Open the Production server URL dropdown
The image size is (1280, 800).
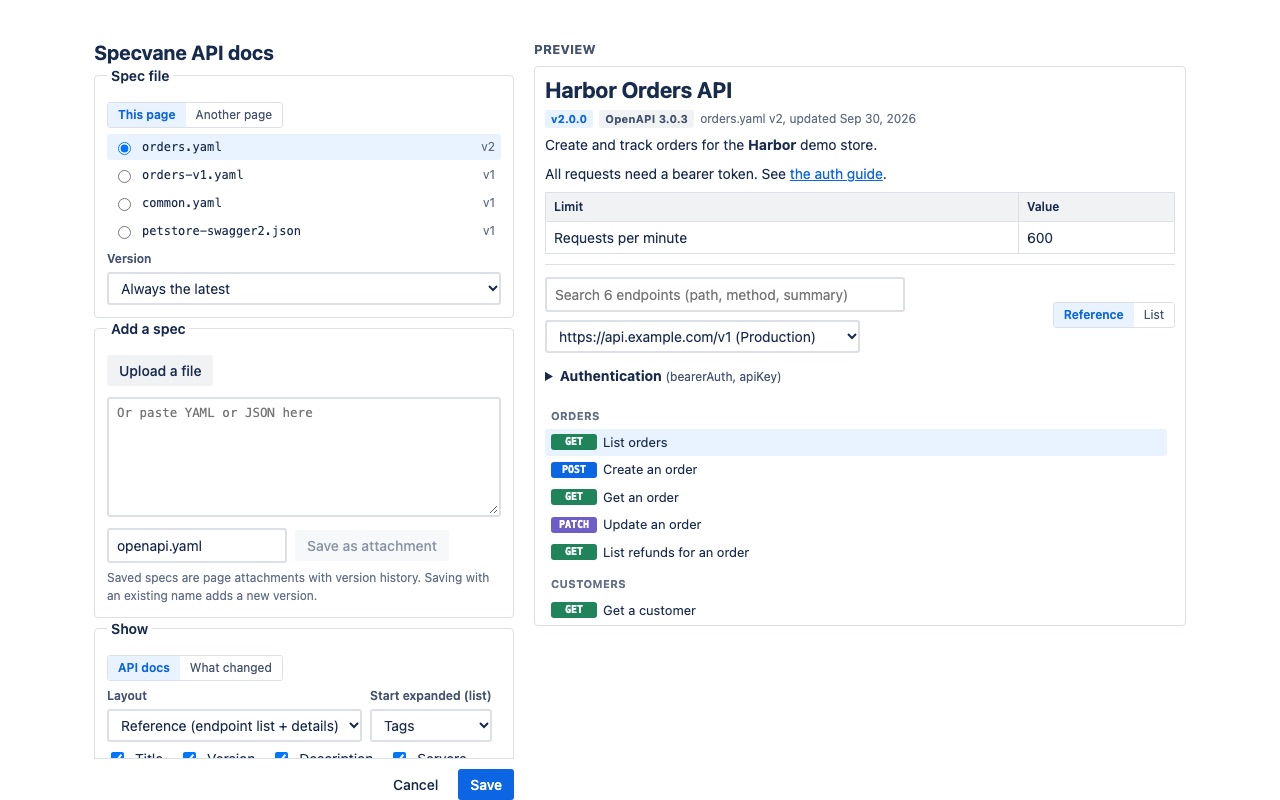[x=702, y=337]
